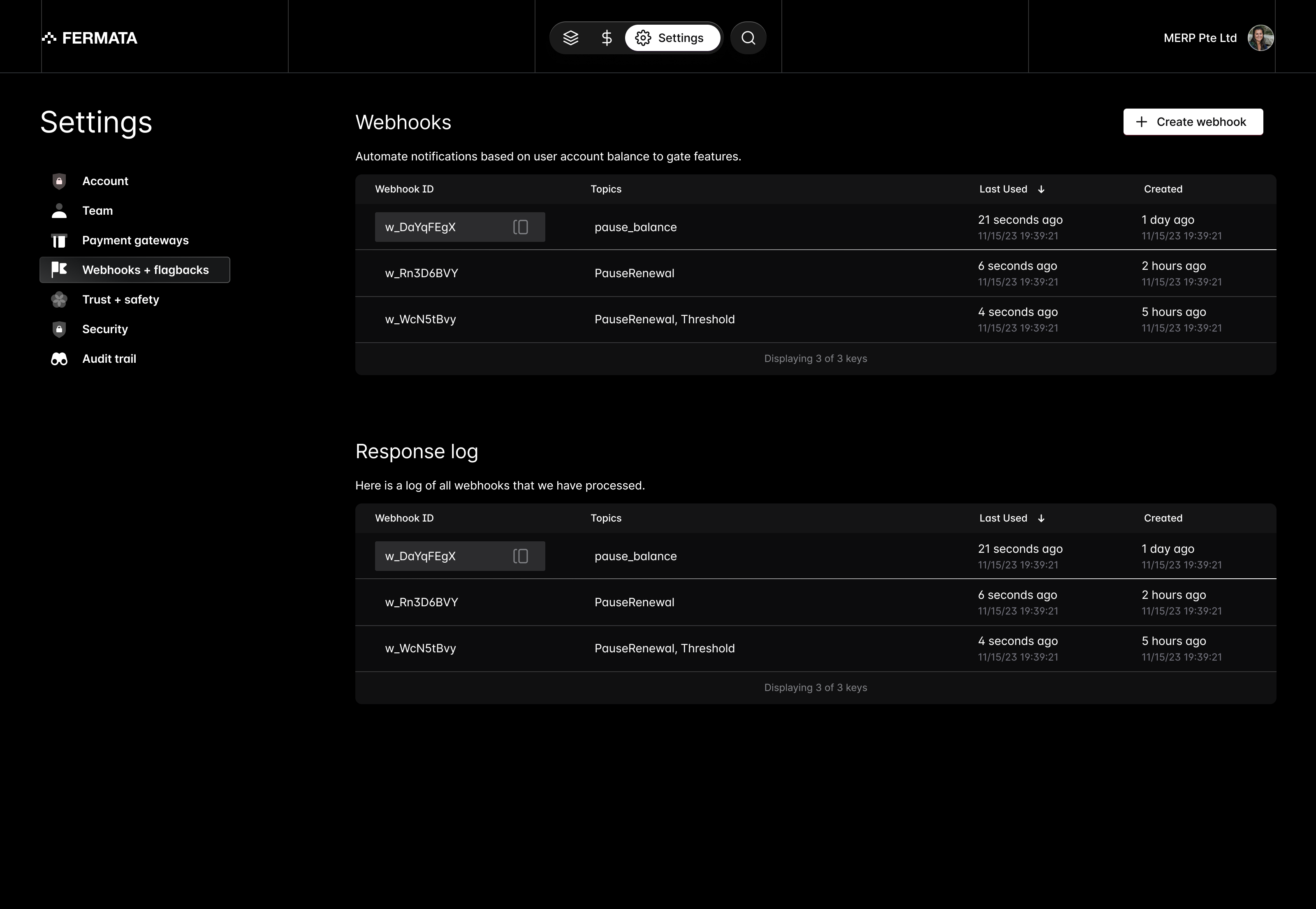Select the layers icon in top navigation
The height and width of the screenshot is (909, 1316).
click(571, 37)
